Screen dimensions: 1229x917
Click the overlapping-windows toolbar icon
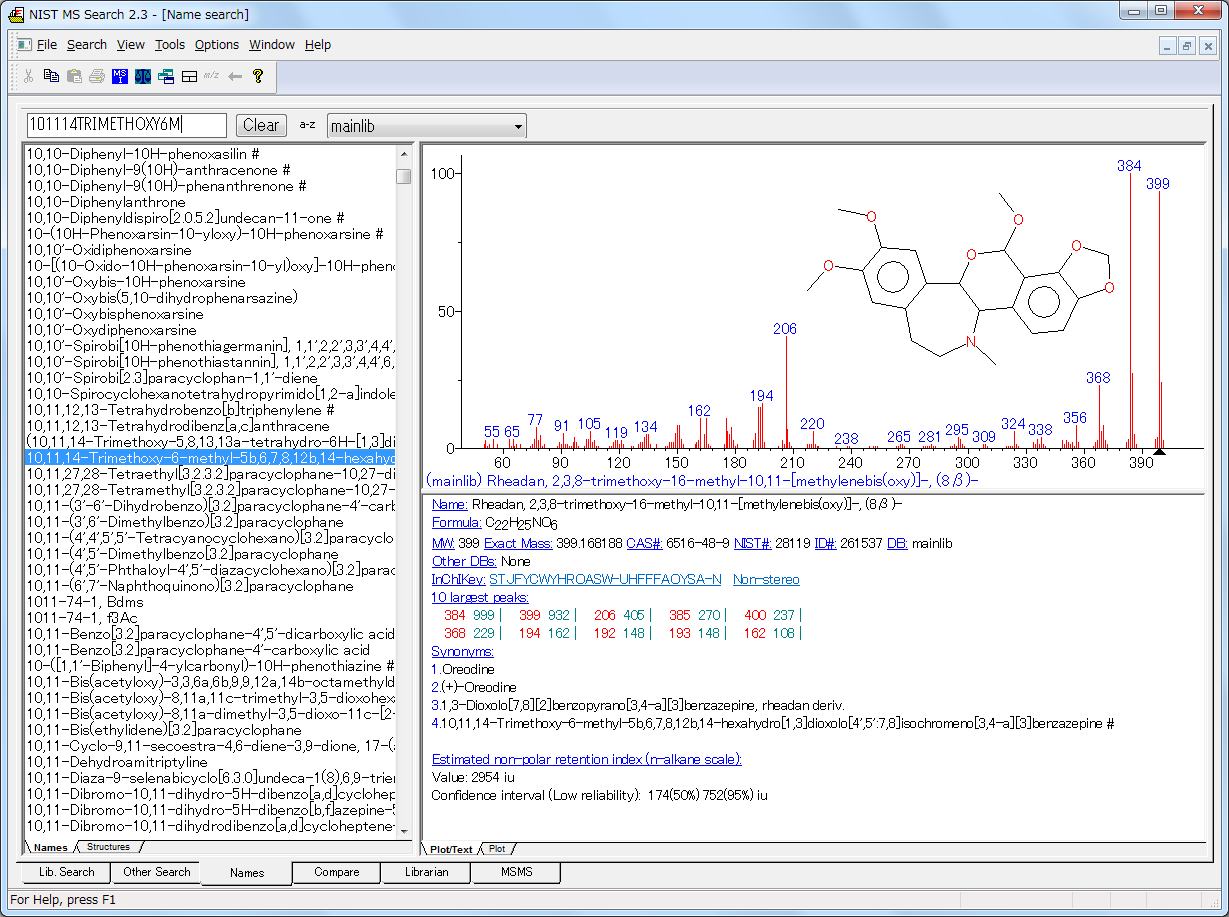(166, 76)
